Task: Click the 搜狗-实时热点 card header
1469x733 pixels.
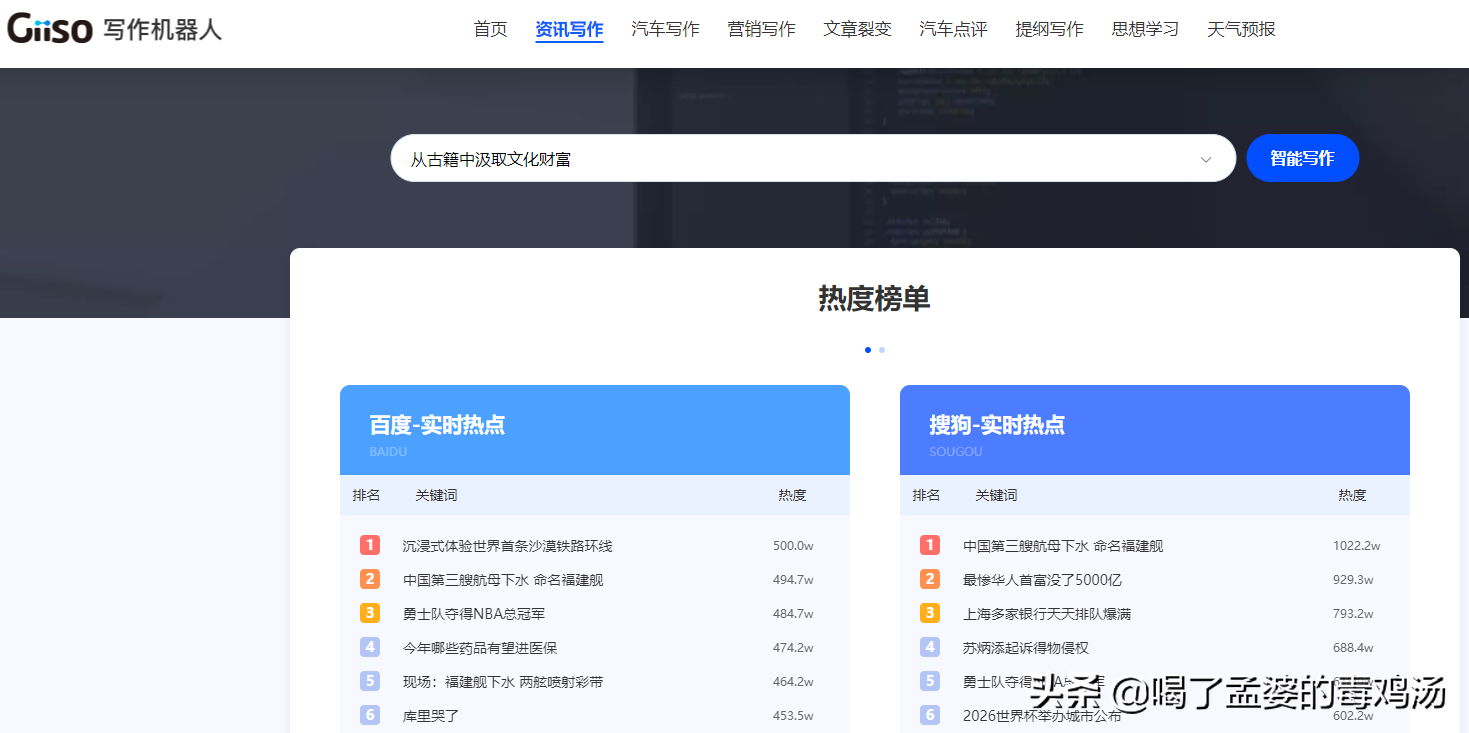Action: pos(1155,430)
